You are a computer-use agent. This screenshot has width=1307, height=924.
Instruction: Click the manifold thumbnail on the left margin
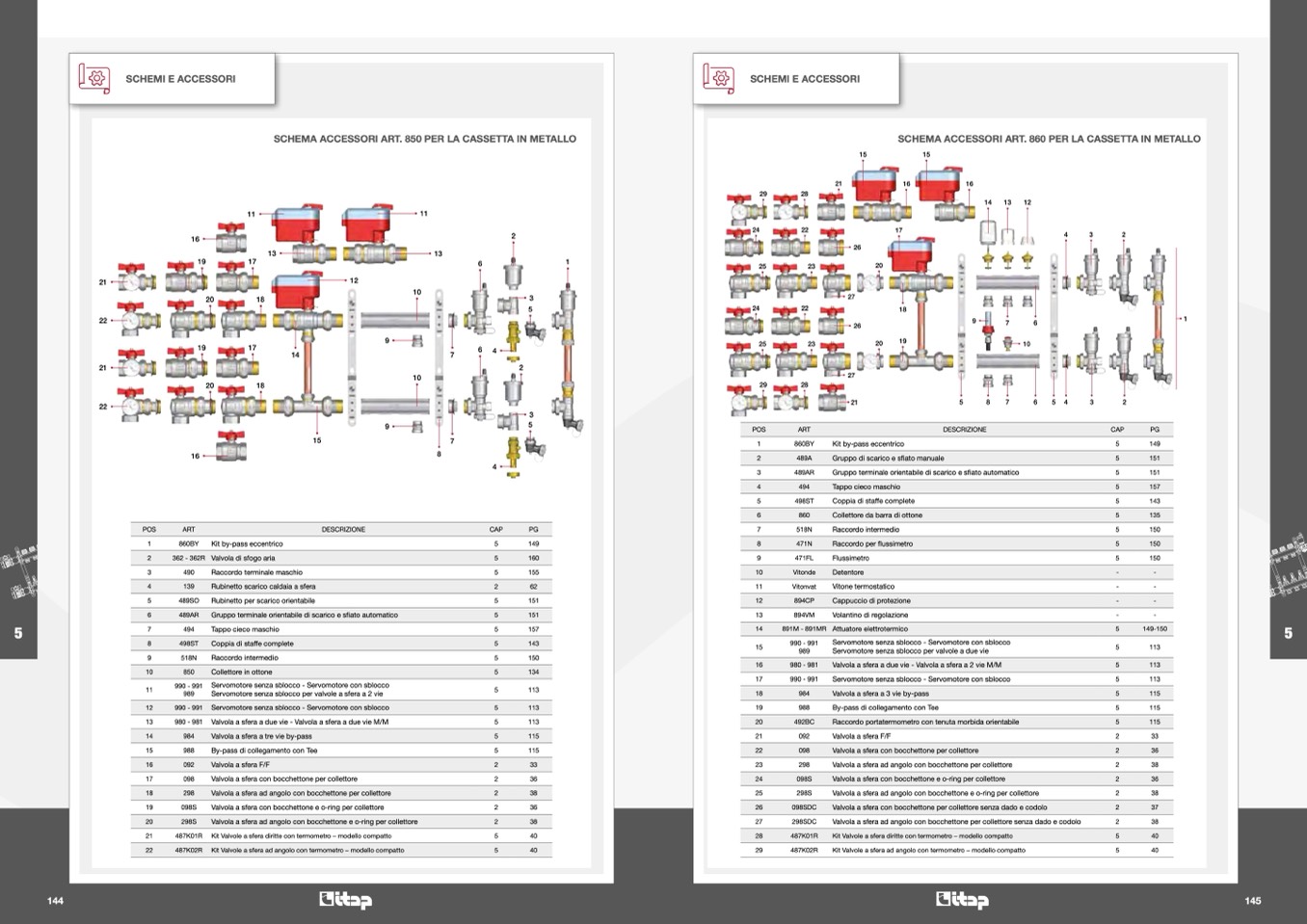pos(18,570)
